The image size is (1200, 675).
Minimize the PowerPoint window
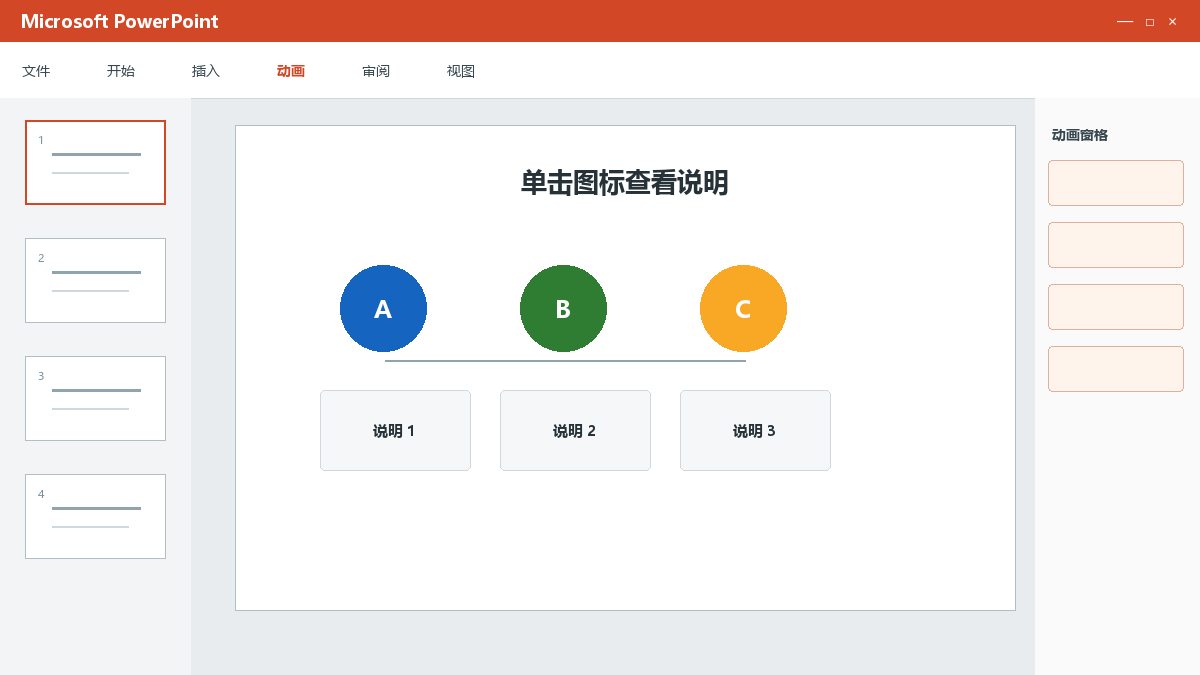pos(1125,21)
